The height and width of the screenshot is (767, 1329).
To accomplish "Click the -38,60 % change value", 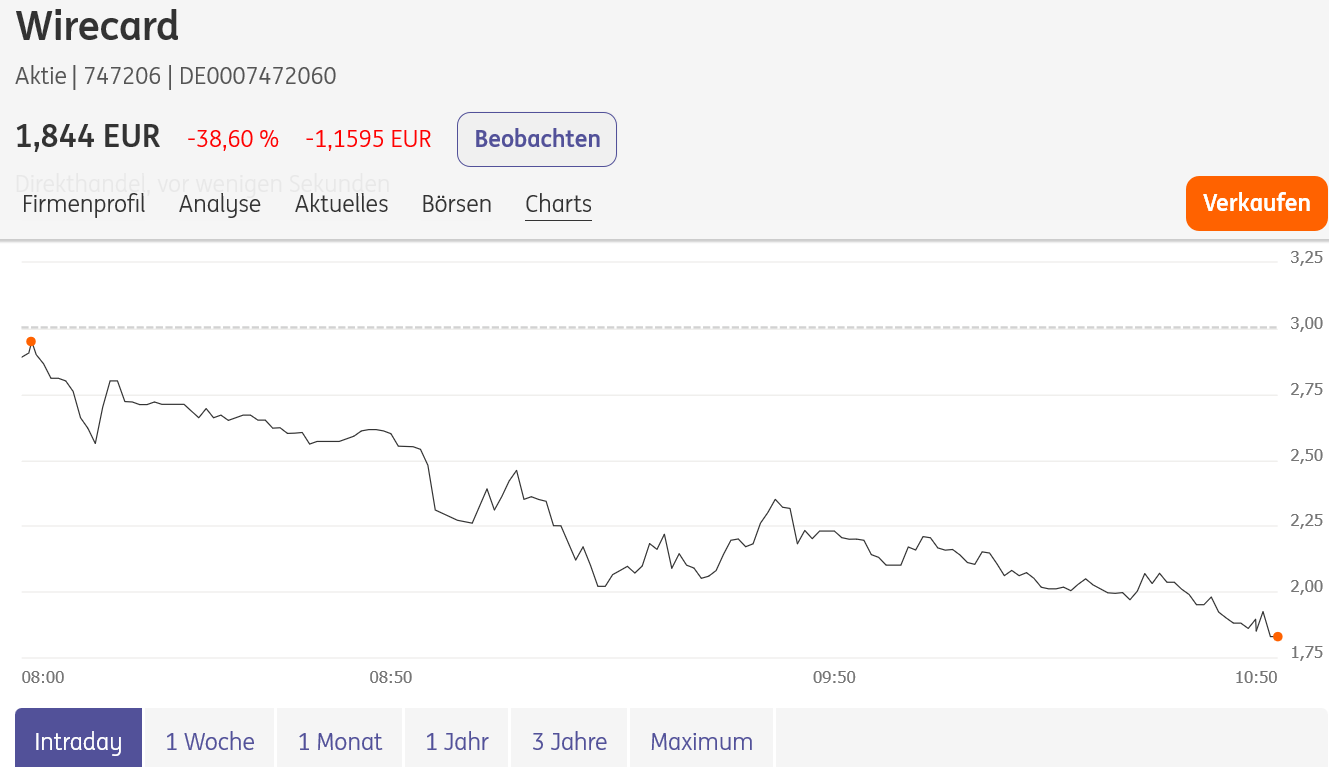I will click(233, 139).
